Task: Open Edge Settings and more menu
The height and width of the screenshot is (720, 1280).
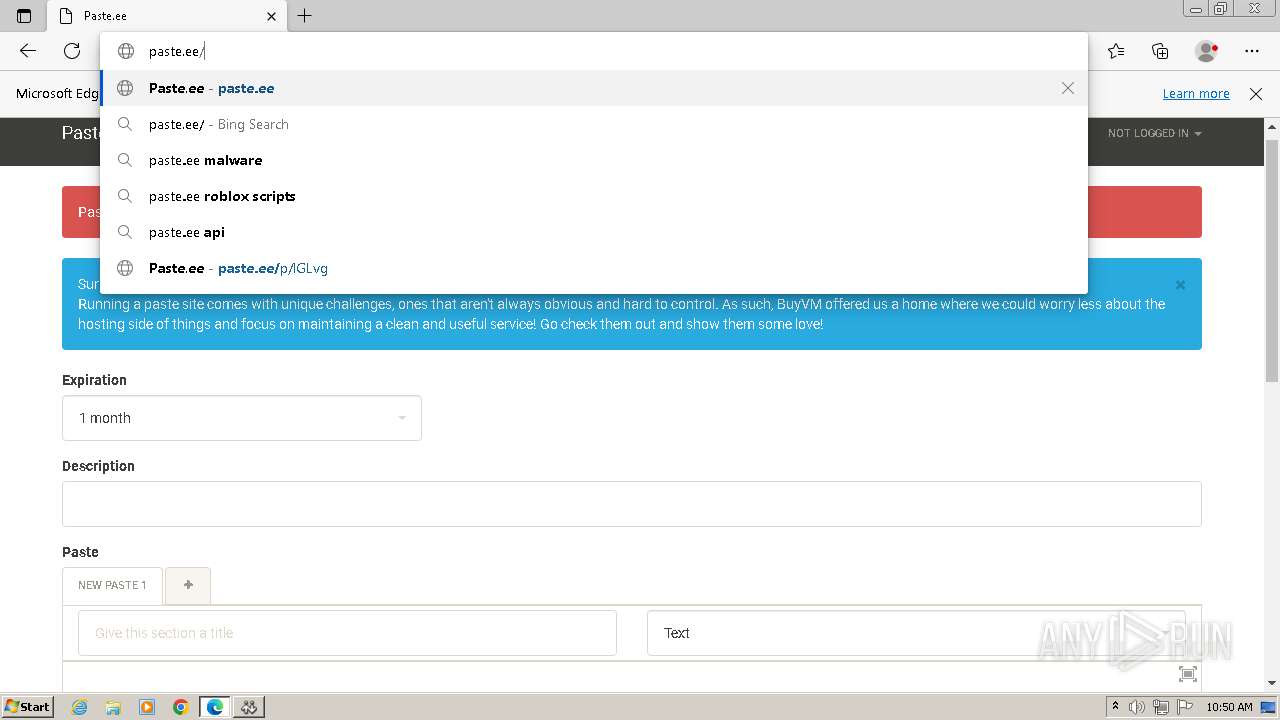Action: pyautogui.click(x=1252, y=51)
